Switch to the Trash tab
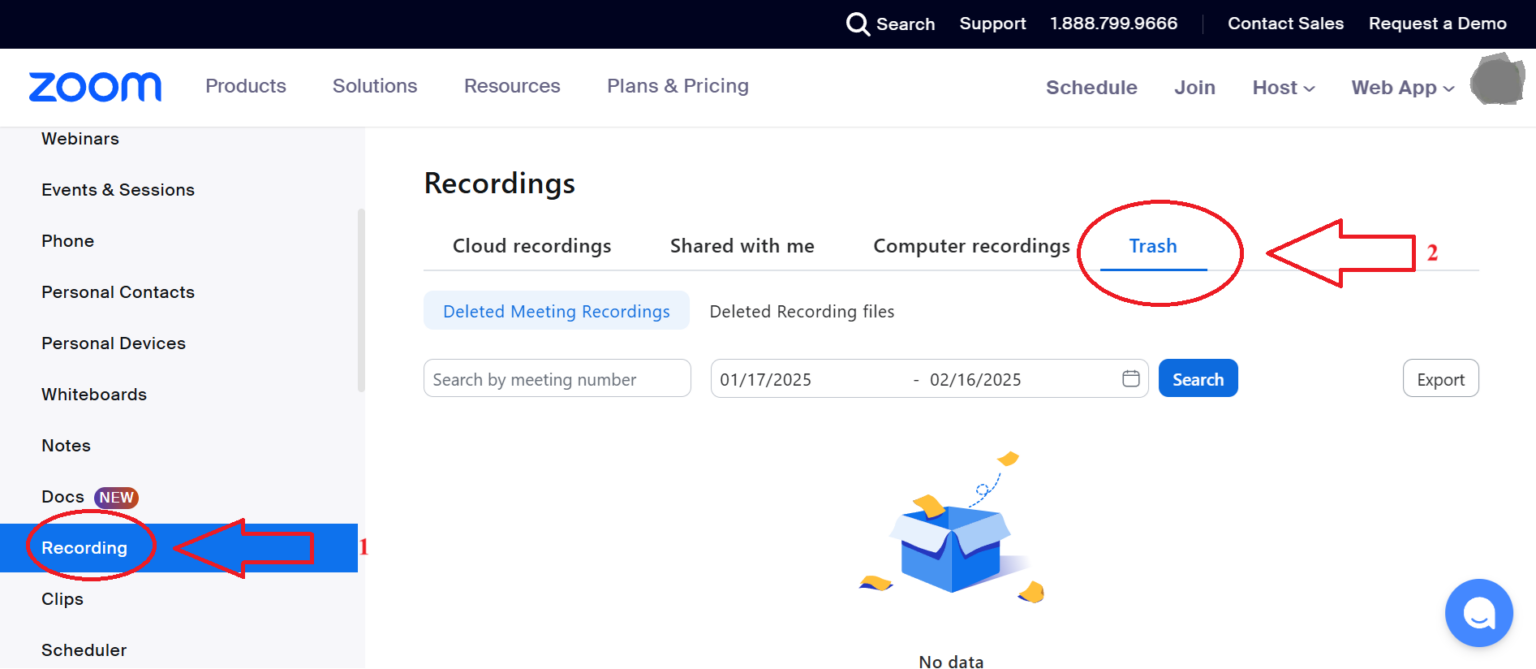The height and width of the screenshot is (669, 1536). pyautogui.click(x=1152, y=245)
